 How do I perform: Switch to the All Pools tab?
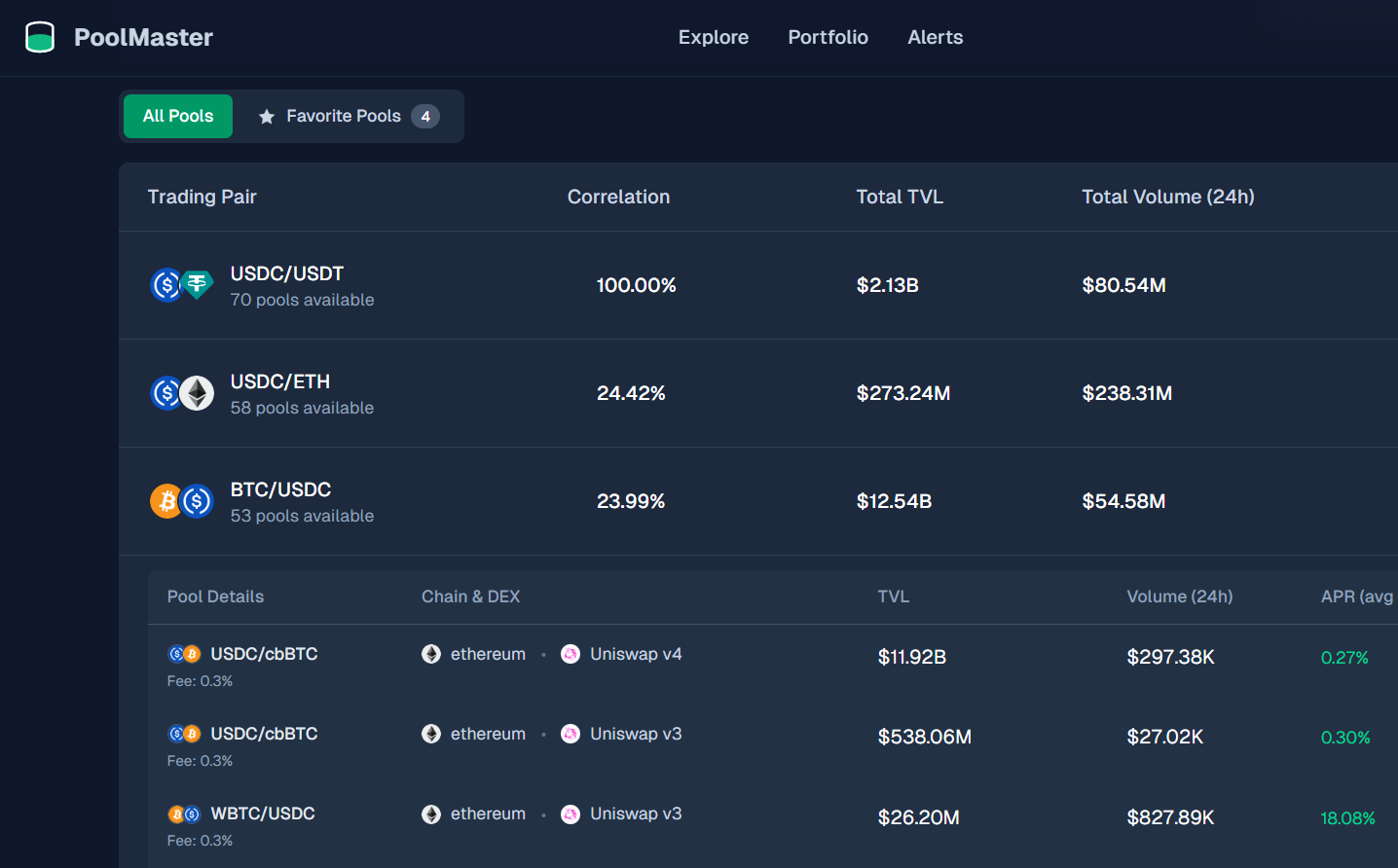tap(178, 117)
